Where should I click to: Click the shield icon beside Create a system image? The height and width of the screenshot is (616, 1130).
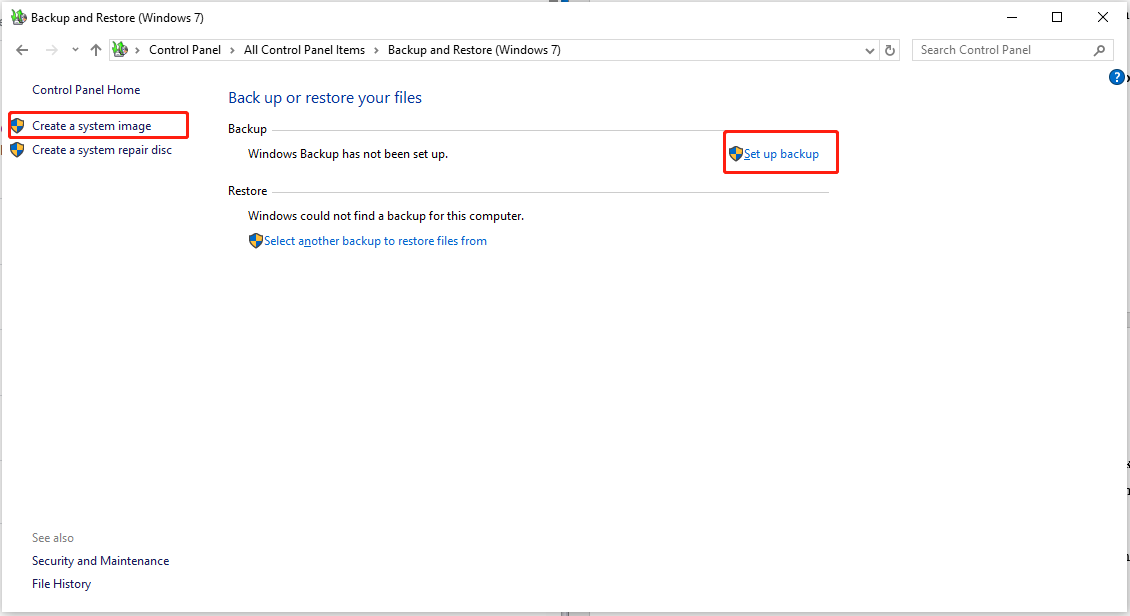tap(17, 124)
